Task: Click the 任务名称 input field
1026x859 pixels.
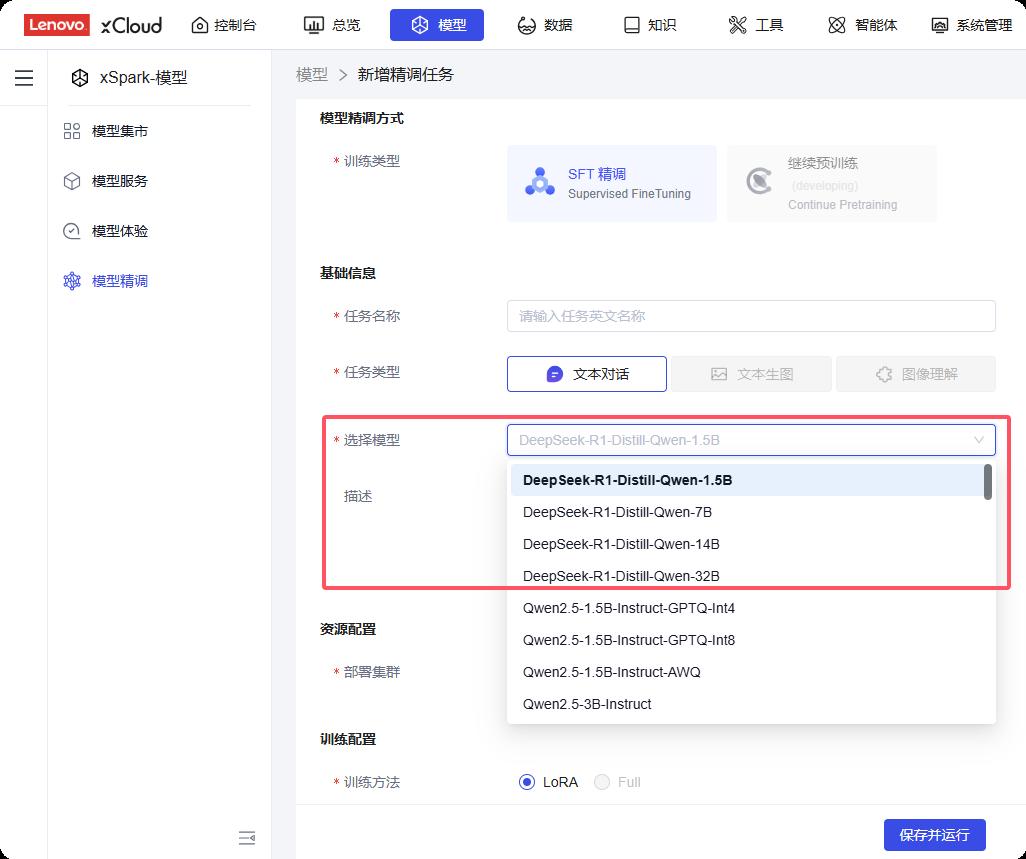Action: [751, 316]
